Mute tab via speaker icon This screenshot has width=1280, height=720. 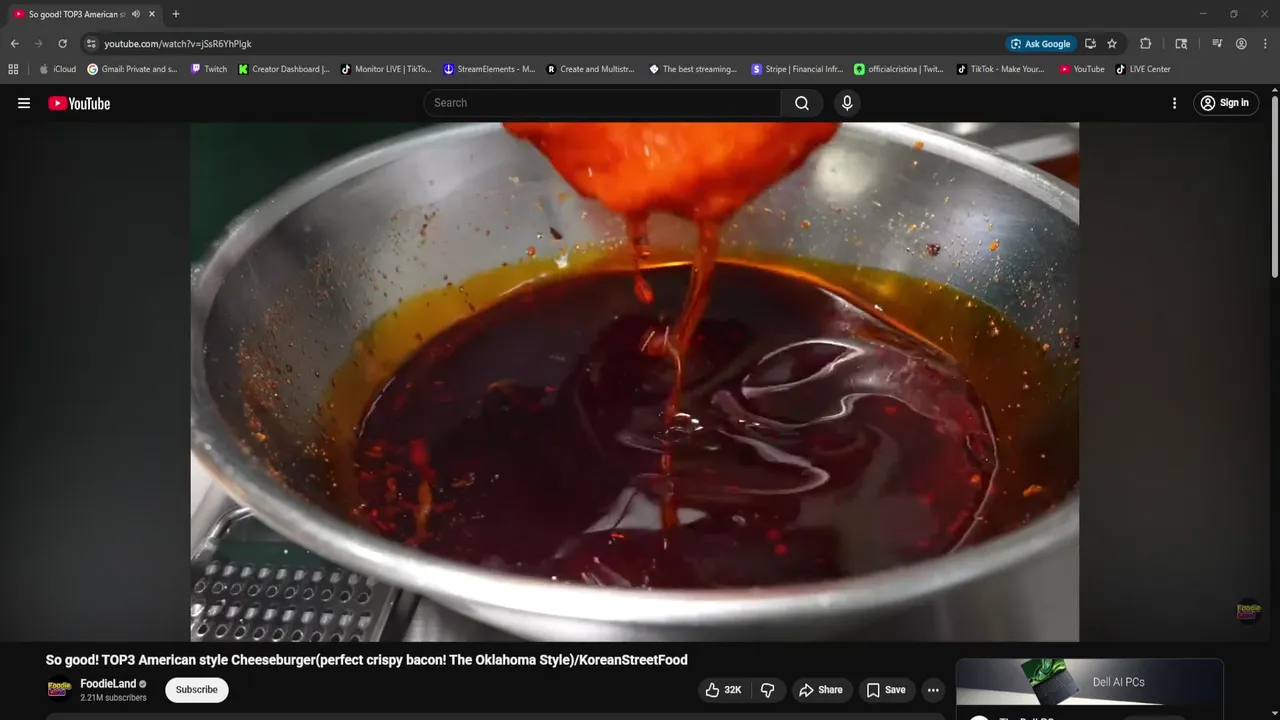coord(135,14)
